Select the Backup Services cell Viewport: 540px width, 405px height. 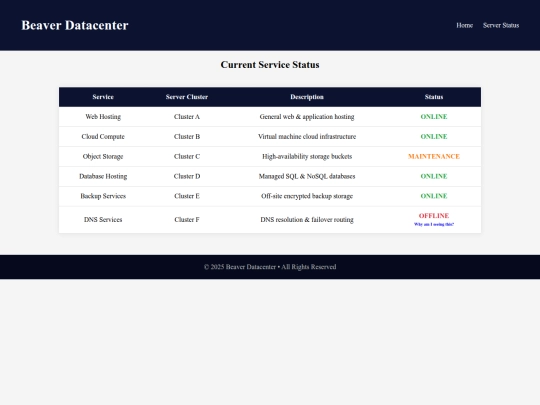coord(103,196)
